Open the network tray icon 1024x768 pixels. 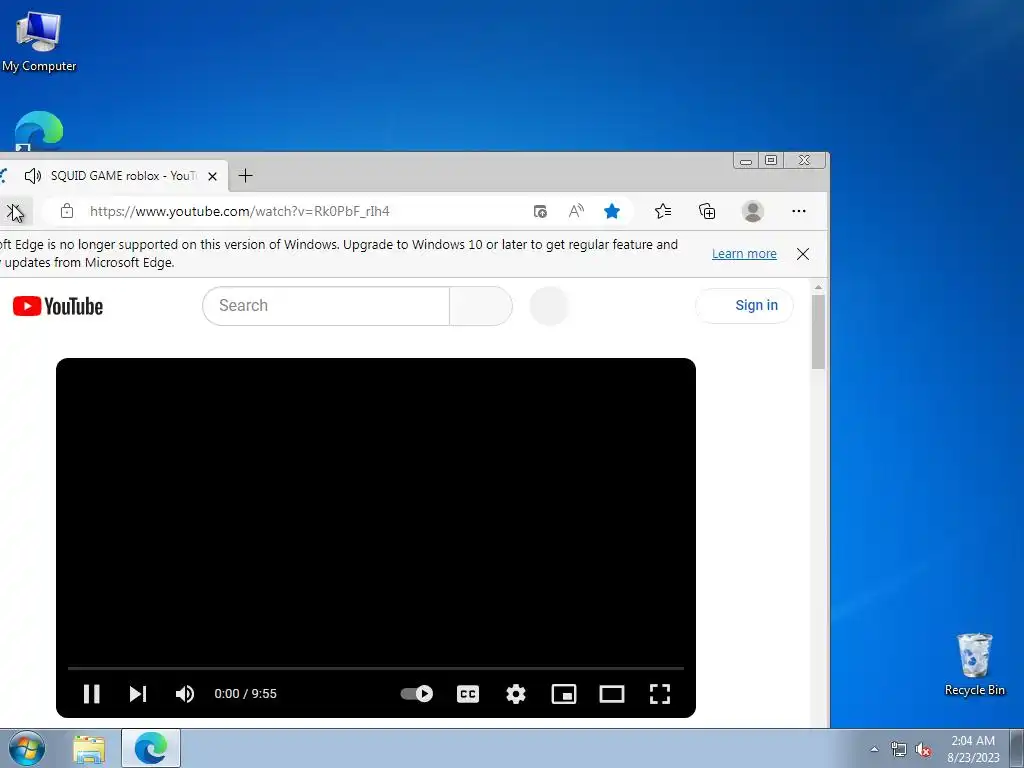(x=899, y=750)
